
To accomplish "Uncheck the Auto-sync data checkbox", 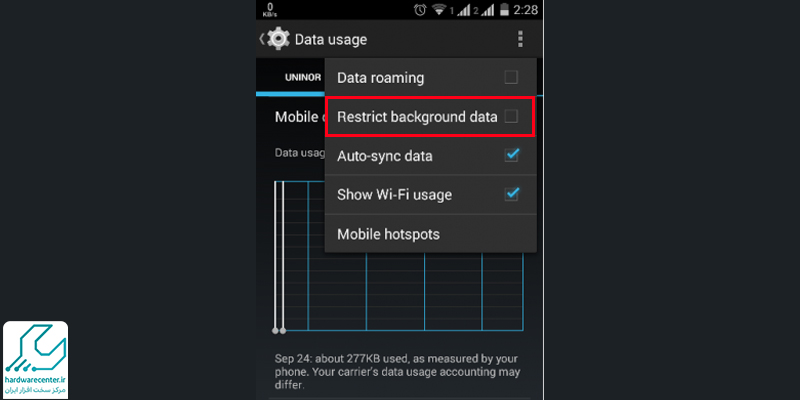I will [511, 155].
